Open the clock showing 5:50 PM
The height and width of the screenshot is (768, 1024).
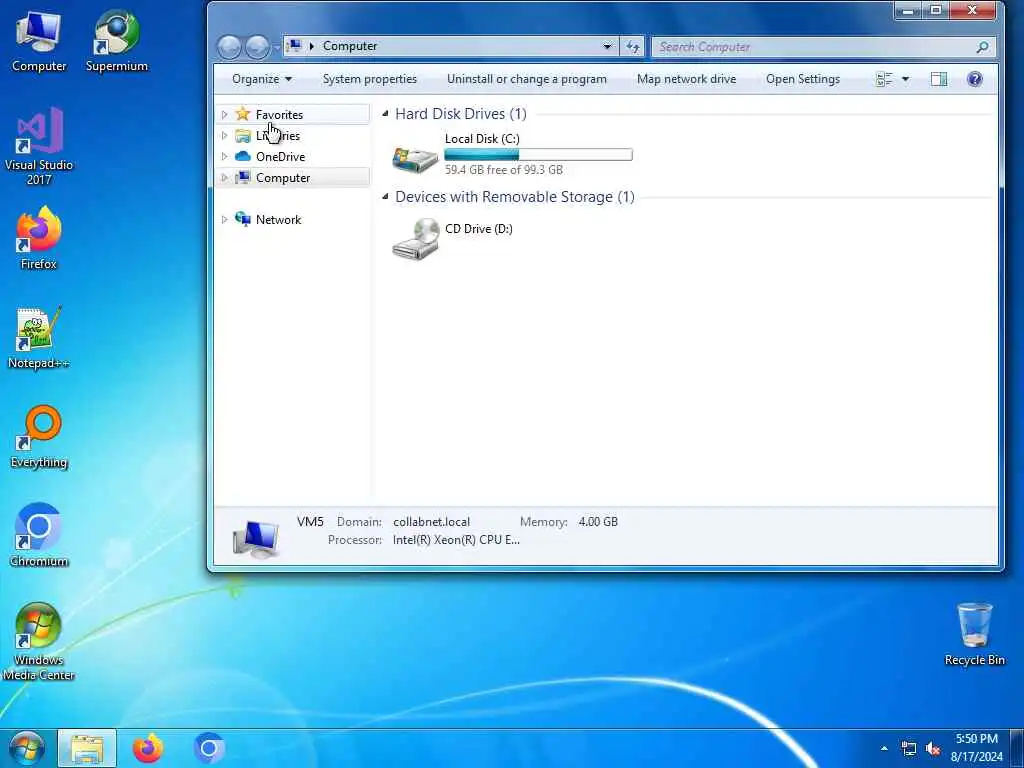tap(976, 748)
